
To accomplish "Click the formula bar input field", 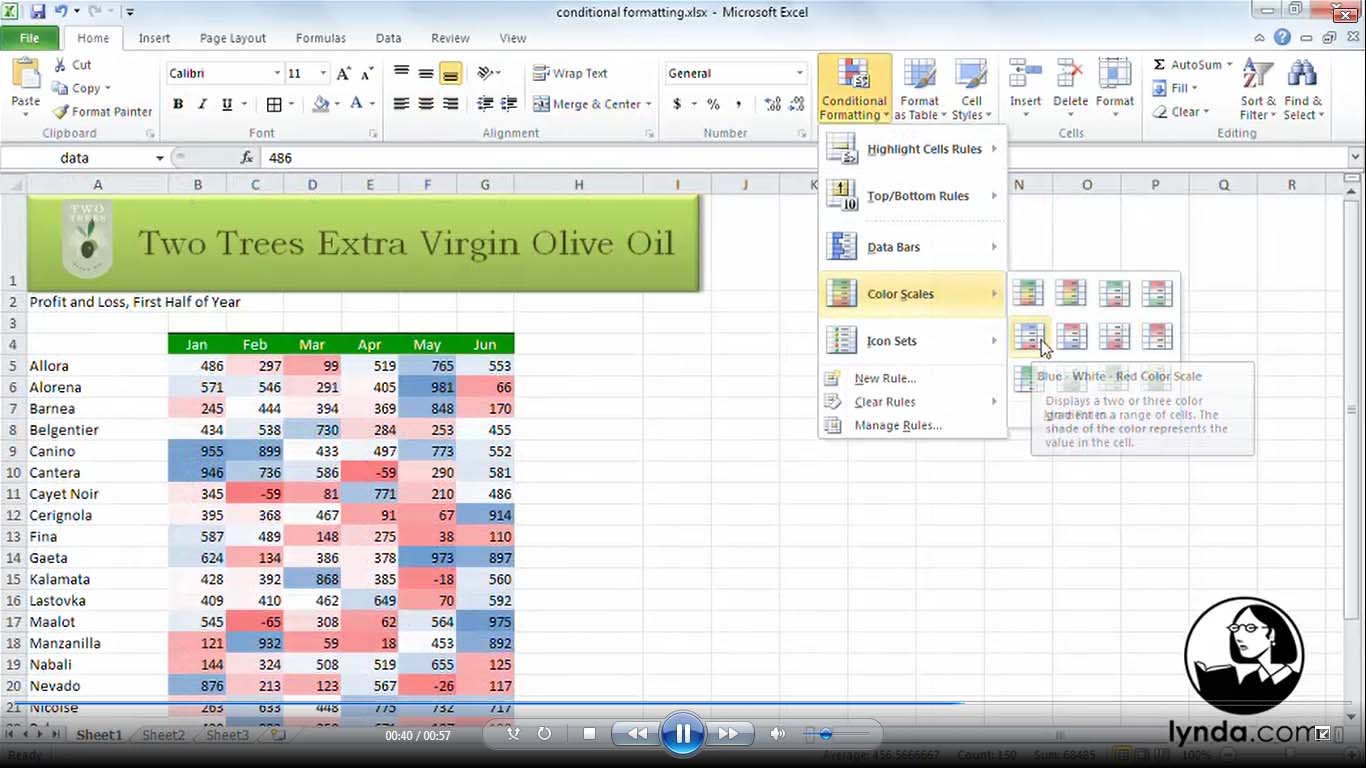I will [x=804, y=158].
